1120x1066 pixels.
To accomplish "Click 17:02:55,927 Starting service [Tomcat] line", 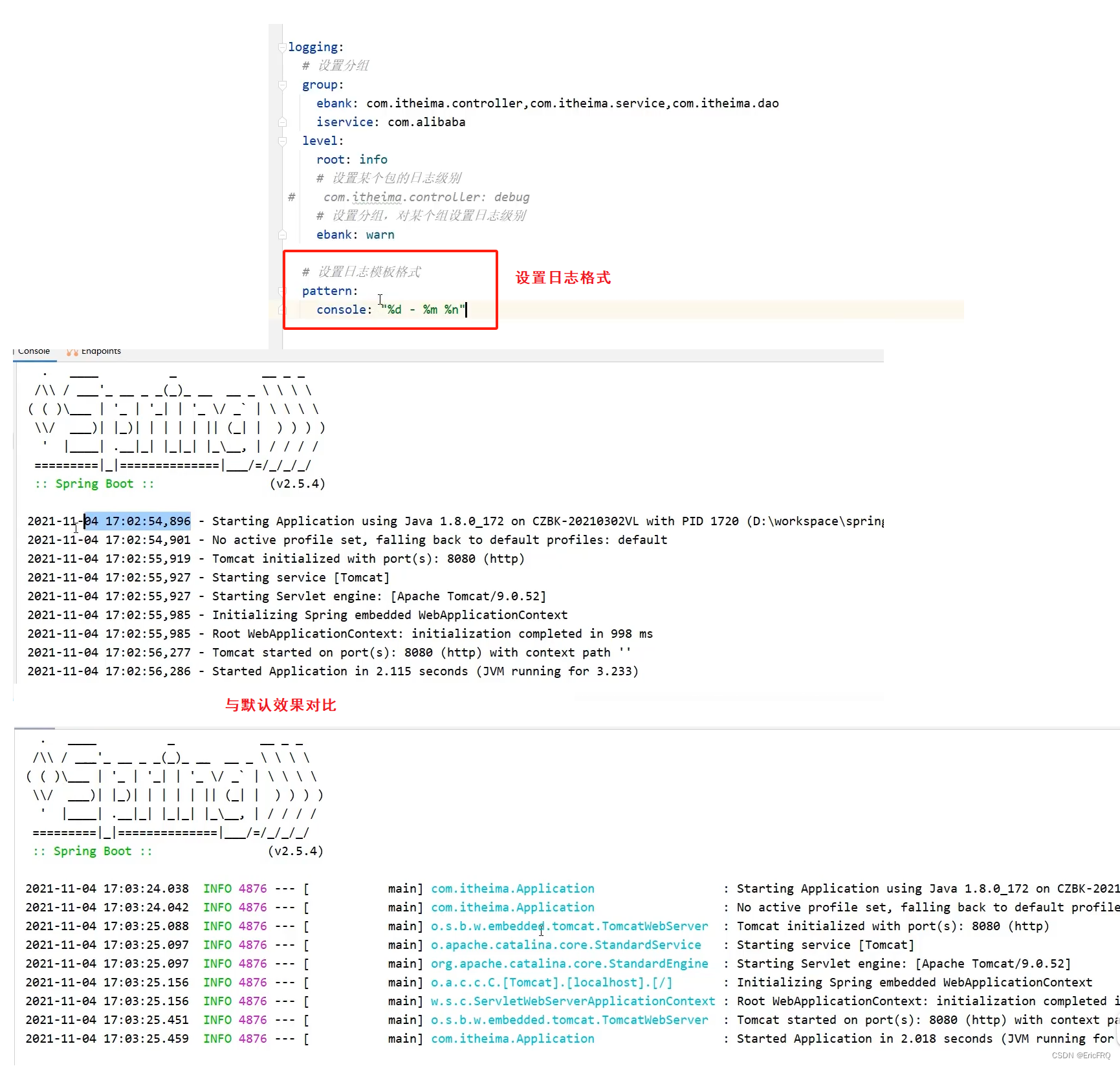I will pyautogui.click(x=208, y=578).
